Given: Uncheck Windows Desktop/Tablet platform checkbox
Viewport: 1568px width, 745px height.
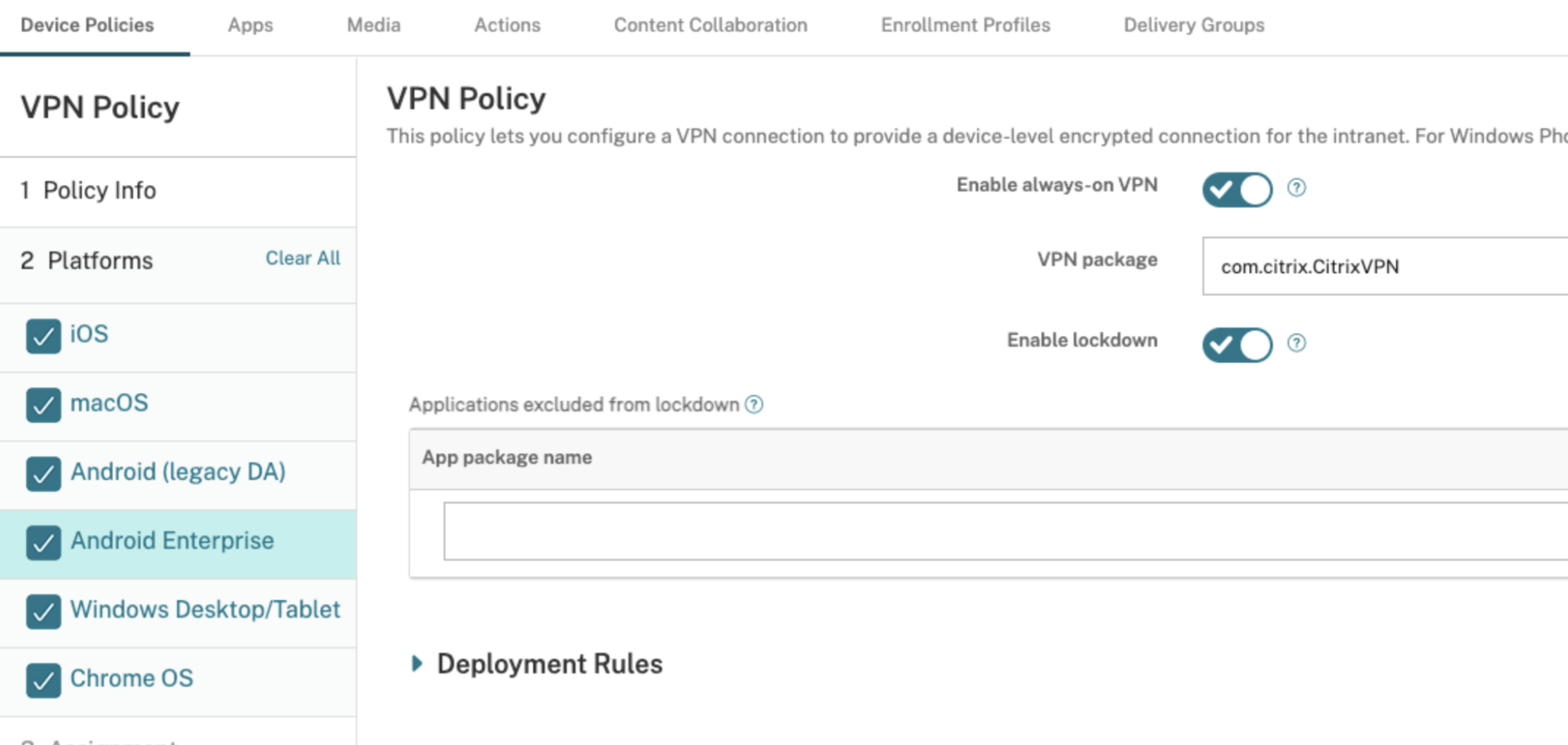Looking at the screenshot, I should 44,611.
